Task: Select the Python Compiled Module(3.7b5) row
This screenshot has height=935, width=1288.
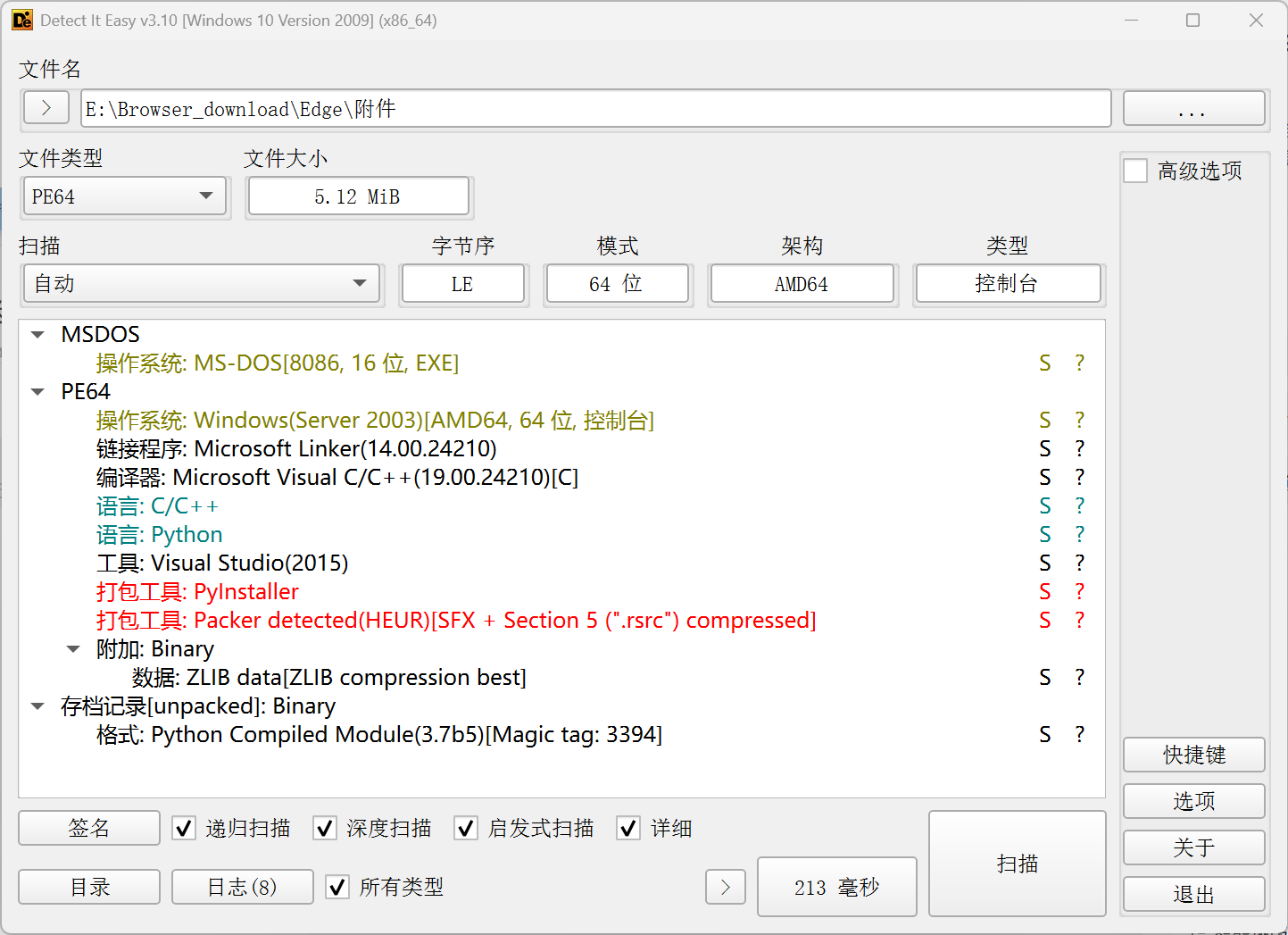Action: click(x=561, y=735)
